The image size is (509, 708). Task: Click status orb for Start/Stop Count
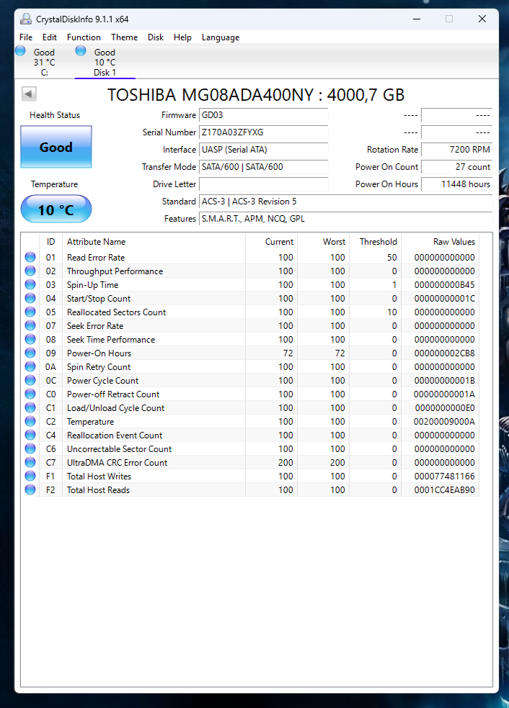pos(30,298)
